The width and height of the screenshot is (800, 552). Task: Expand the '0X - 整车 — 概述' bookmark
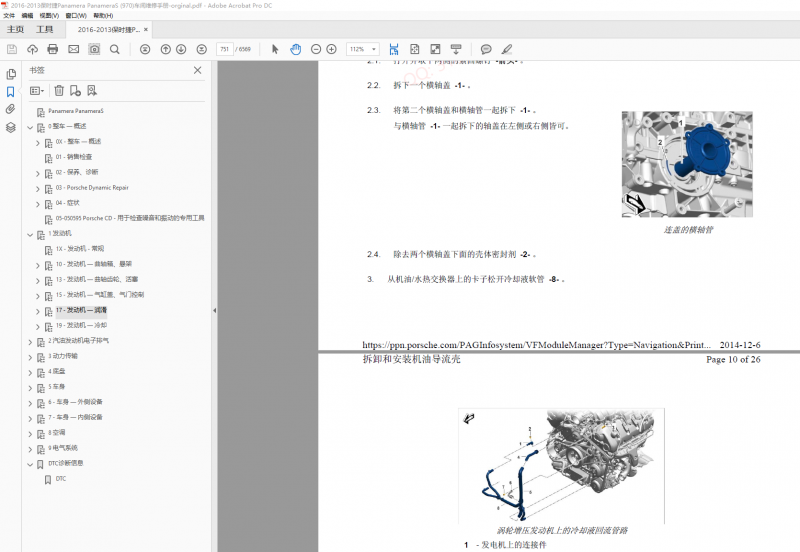click(37, 143)
